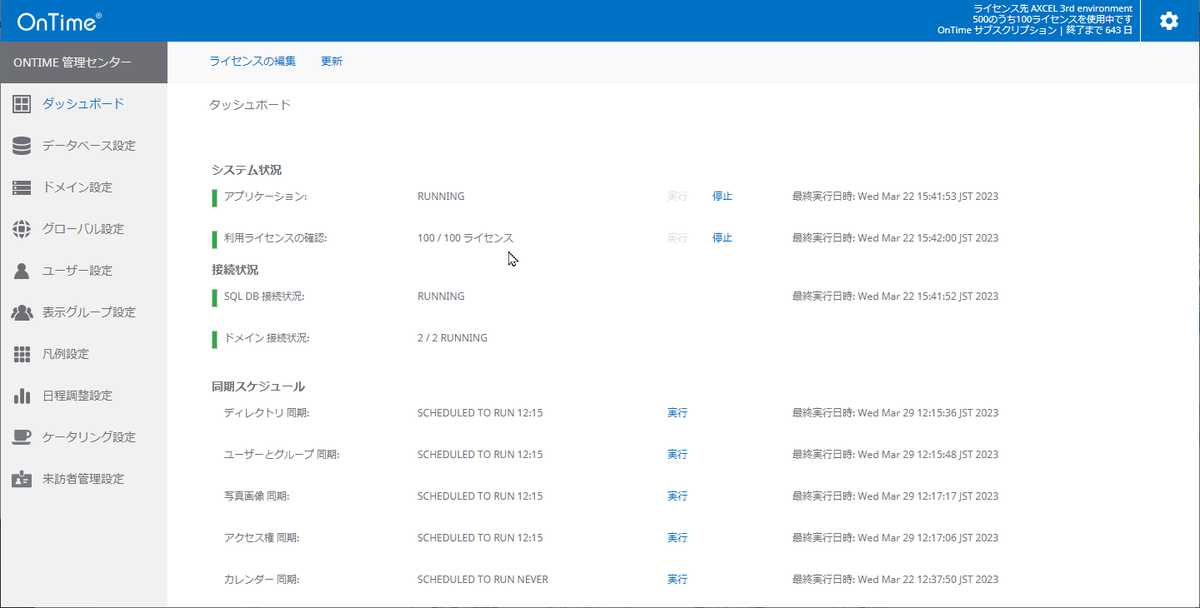The image size is (1200, 608).
Task: Click the ダッシュボード page title
Action: click(250, 104)
